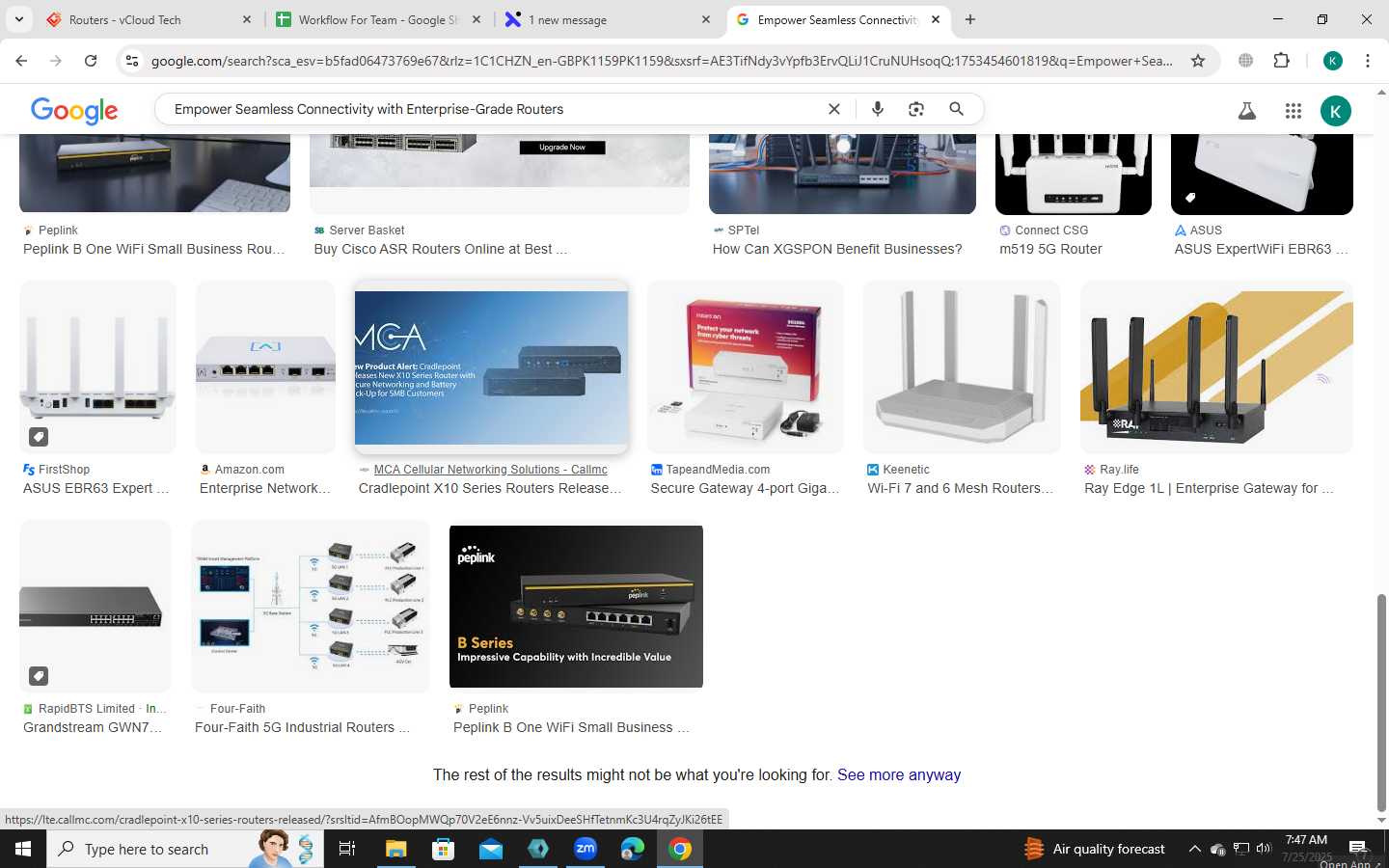Click the product tag icon on Grandstream image

(38, 676)
